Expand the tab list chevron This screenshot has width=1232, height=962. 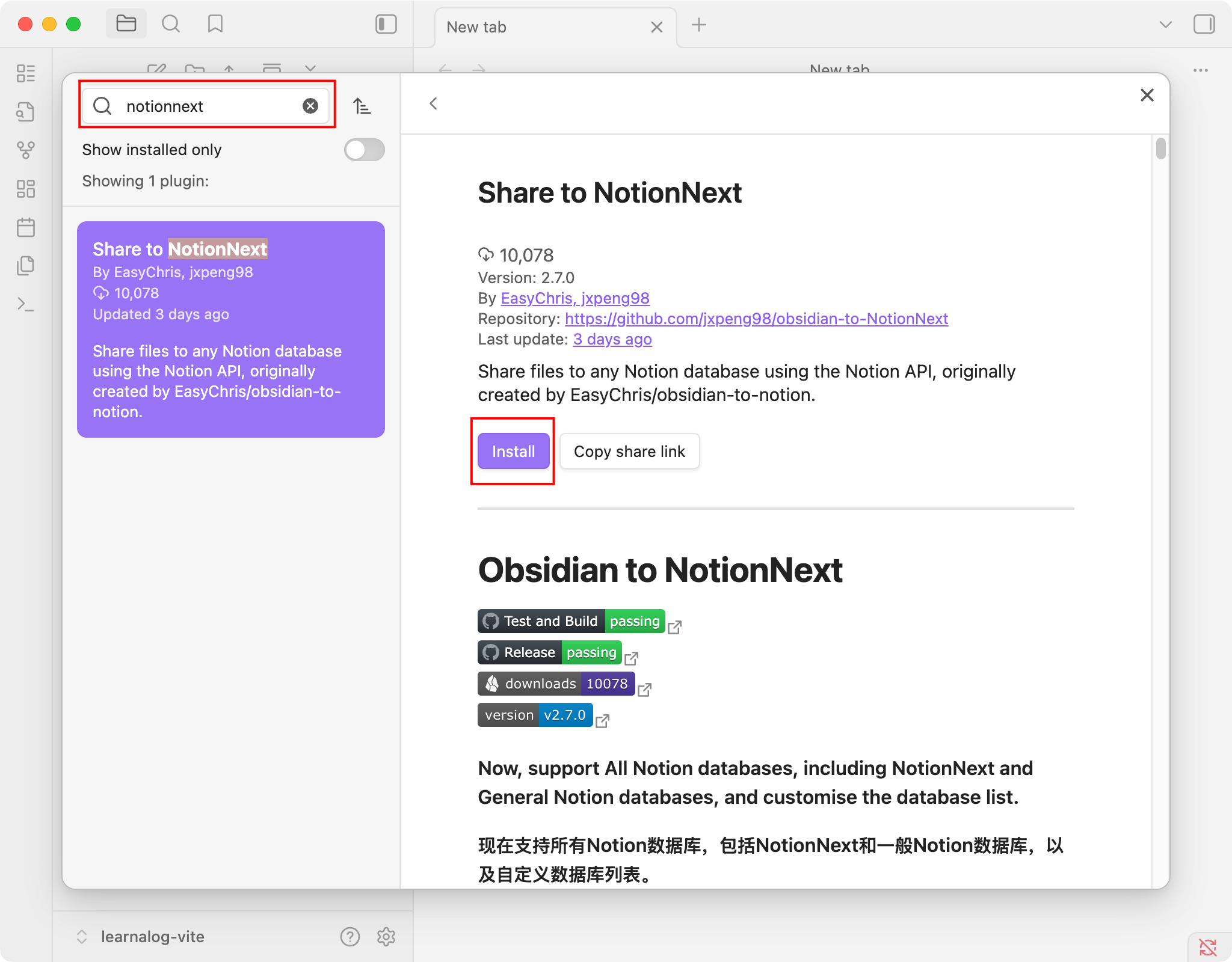pos(1165,25)
